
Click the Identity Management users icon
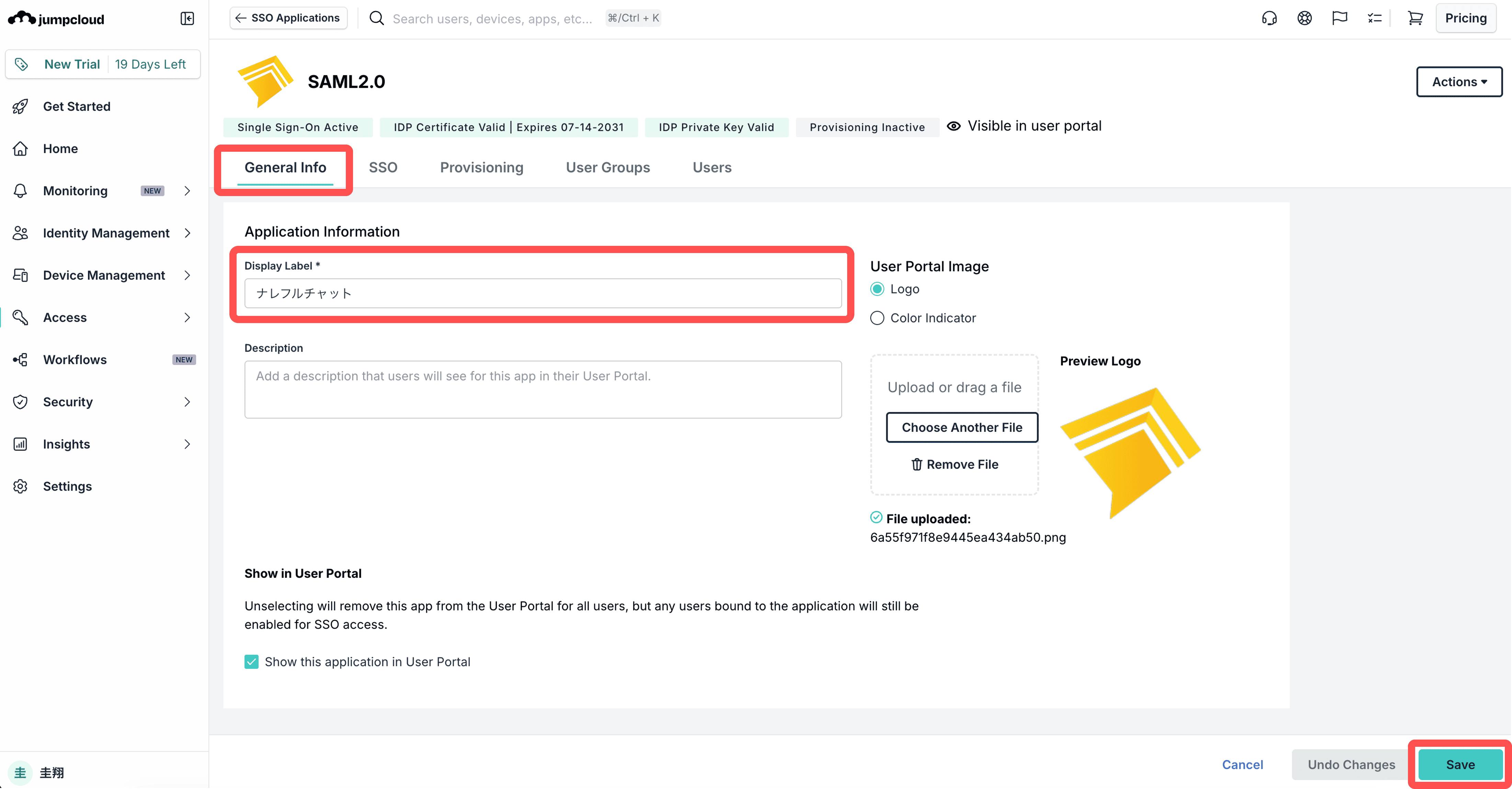pyautogui.click(x=21, y=233)
